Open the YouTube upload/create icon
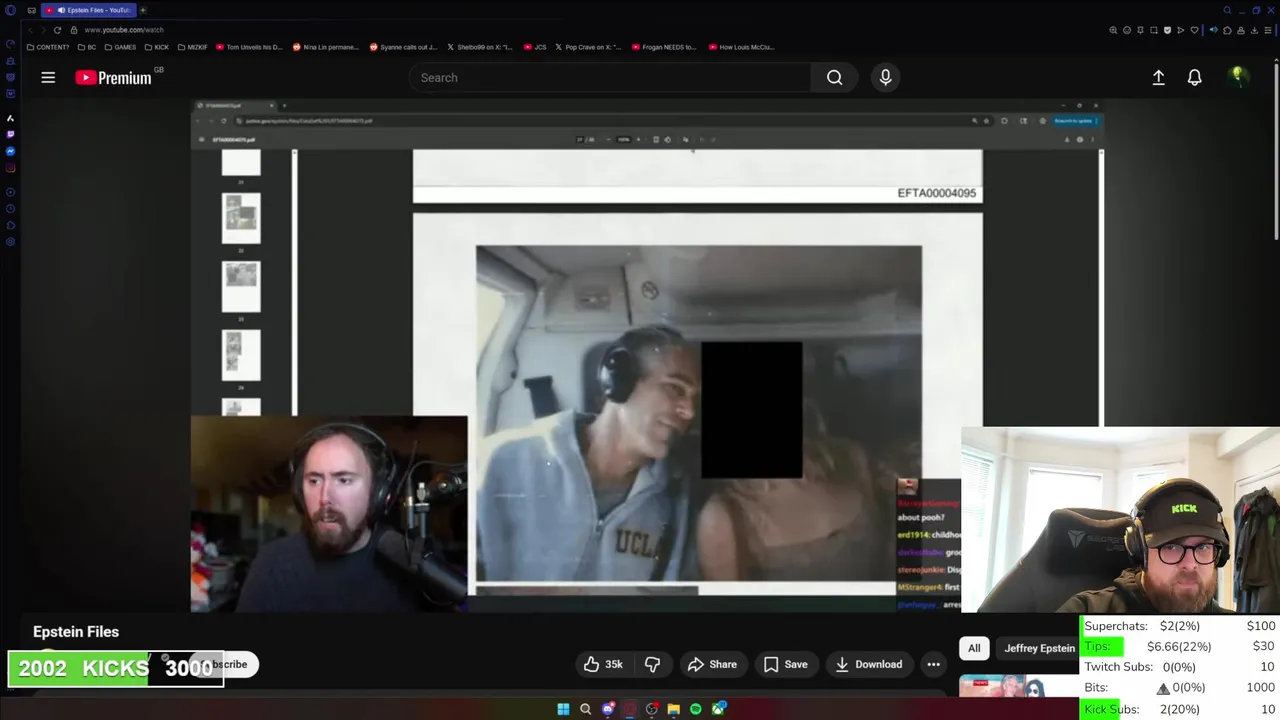 pos(1158,77)
